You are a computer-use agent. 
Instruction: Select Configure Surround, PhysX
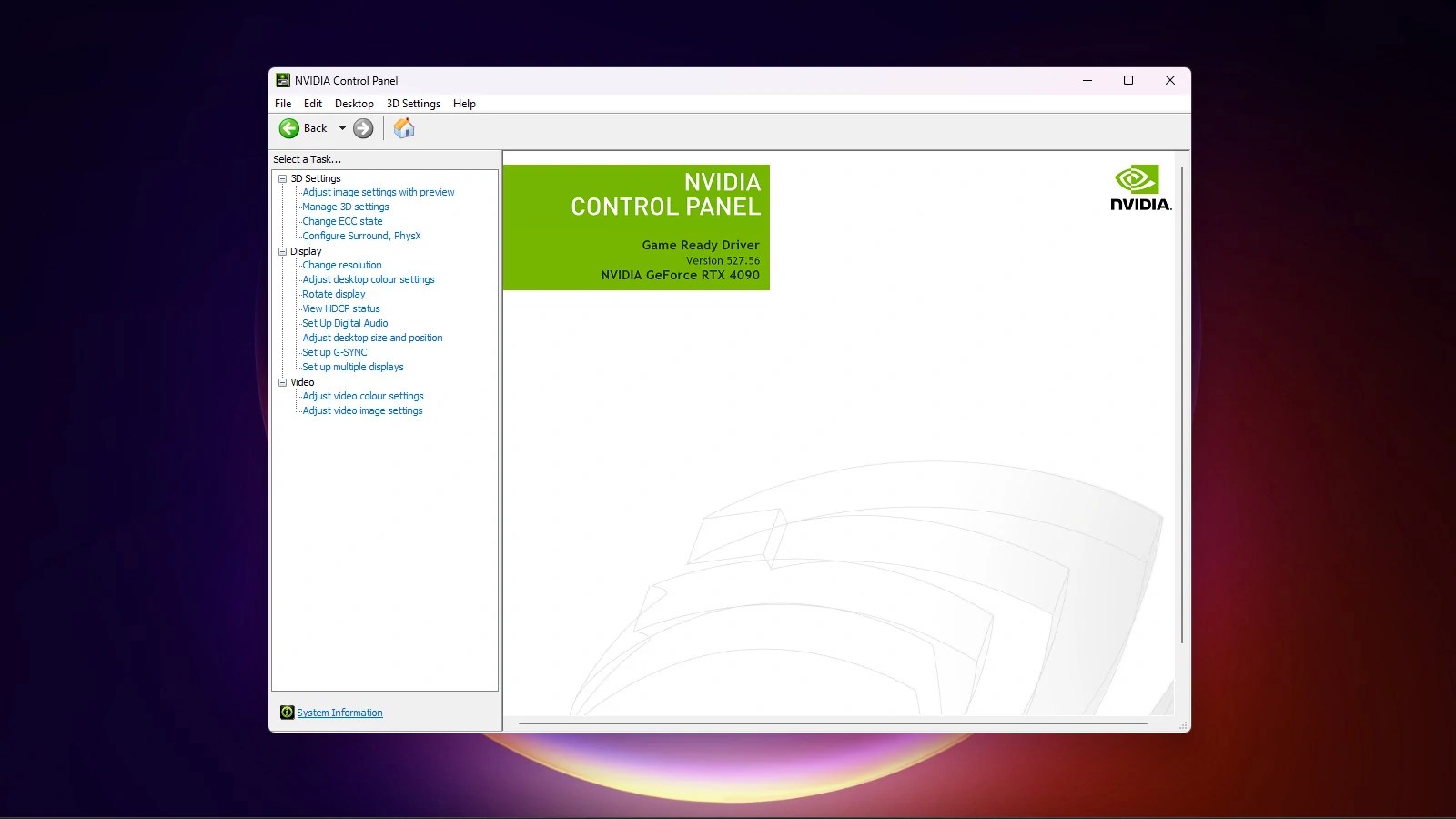360,236
